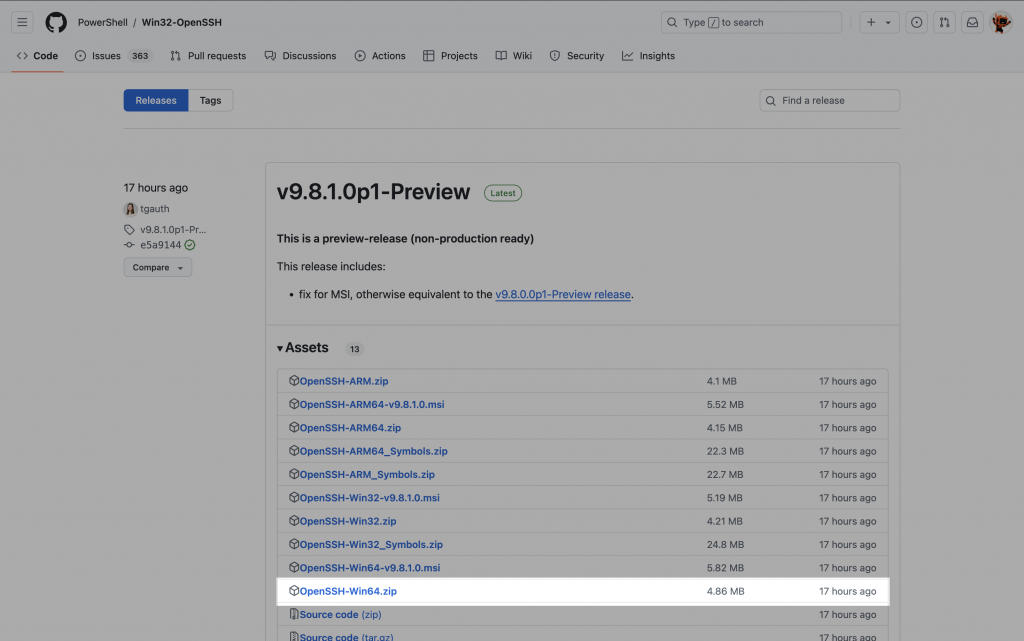This screenshot has width=1024, height=641.
Task: Open the Insights tab
Action: [648, 56]
